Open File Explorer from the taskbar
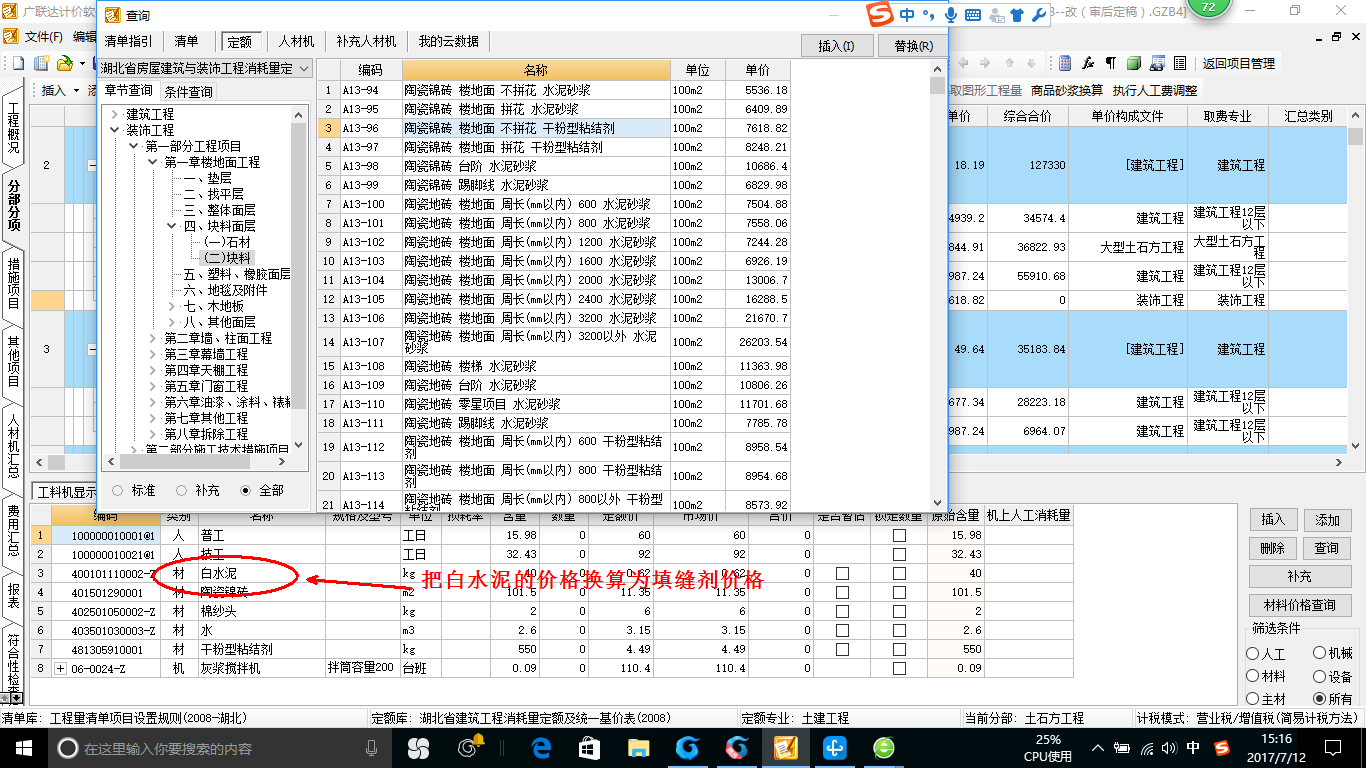The width and height of the screenshot is (1366, 768). [638, 747]
